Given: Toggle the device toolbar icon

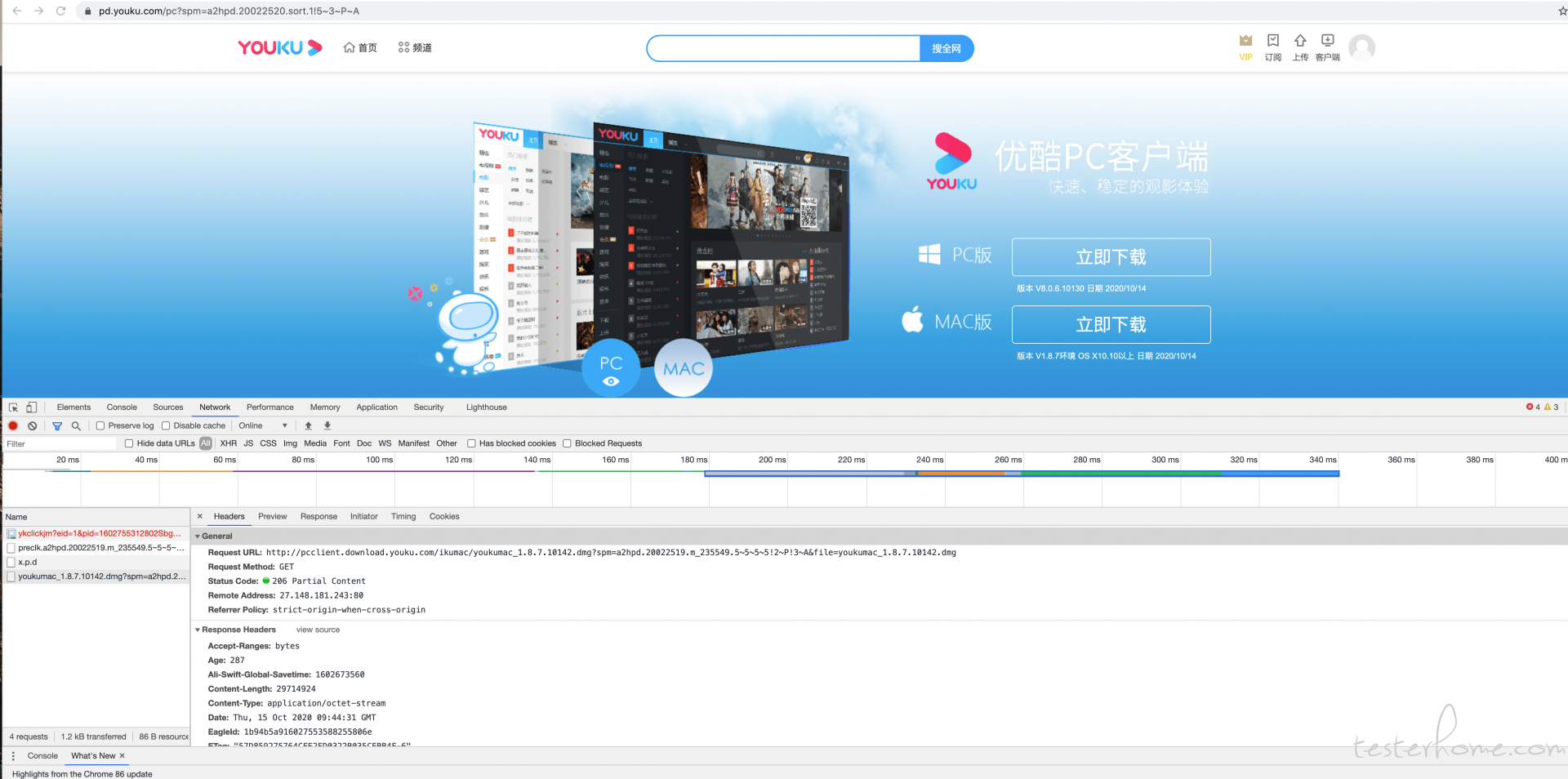Looking at the screenshot, I should (31, 407).
